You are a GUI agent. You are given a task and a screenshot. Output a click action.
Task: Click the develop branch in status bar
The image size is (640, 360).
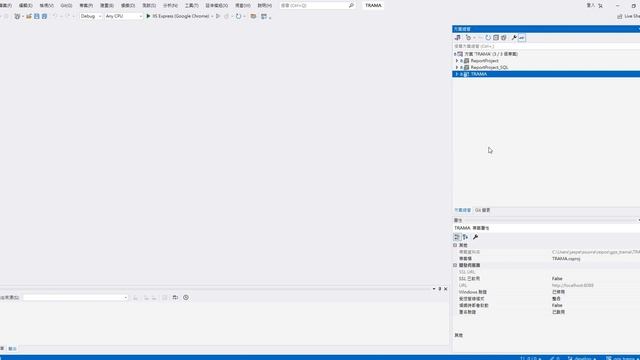(582, 358)
